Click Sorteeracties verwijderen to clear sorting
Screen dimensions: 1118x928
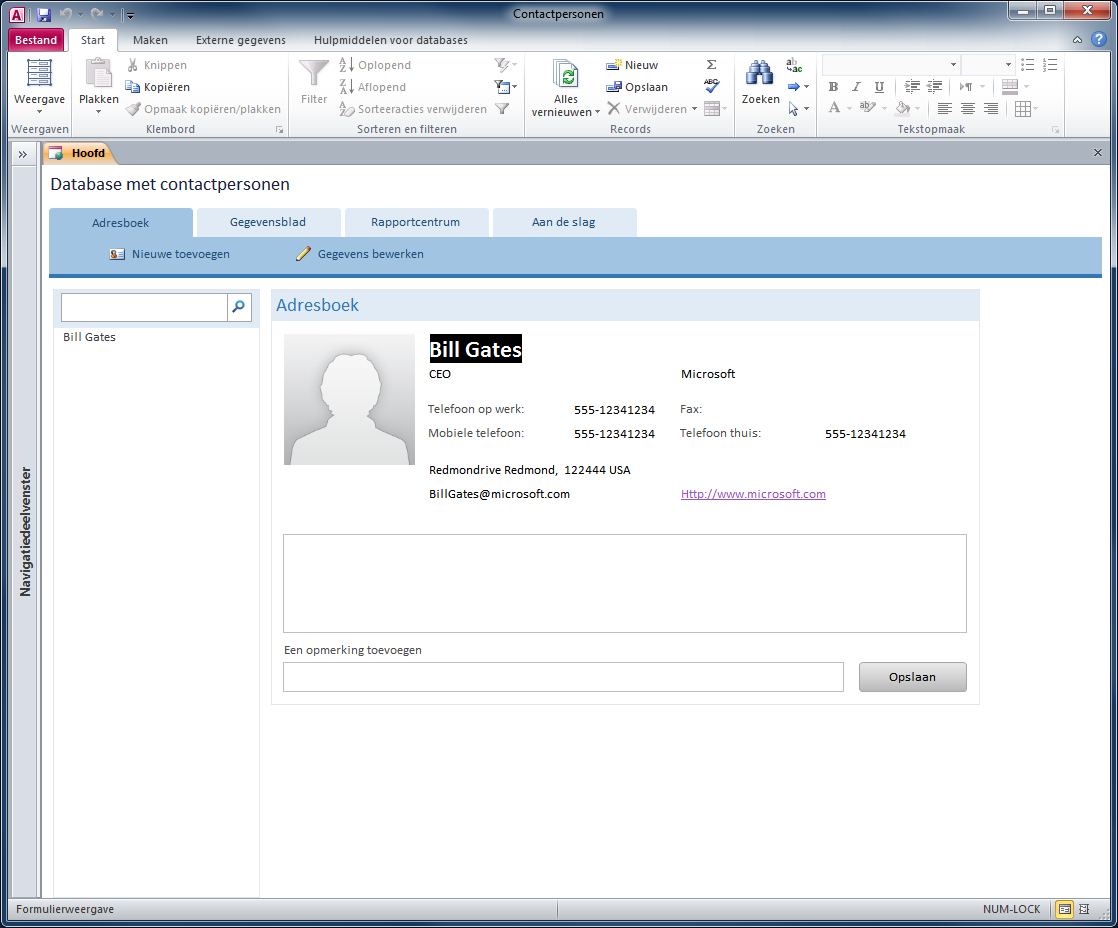point(413,109)
